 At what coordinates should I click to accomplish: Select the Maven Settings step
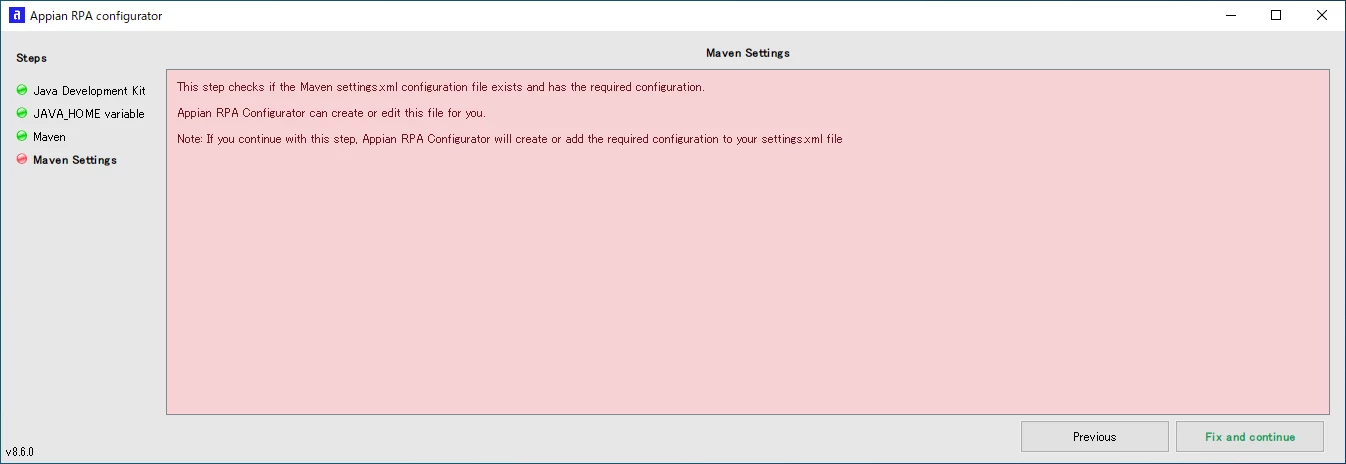point(75,160)
